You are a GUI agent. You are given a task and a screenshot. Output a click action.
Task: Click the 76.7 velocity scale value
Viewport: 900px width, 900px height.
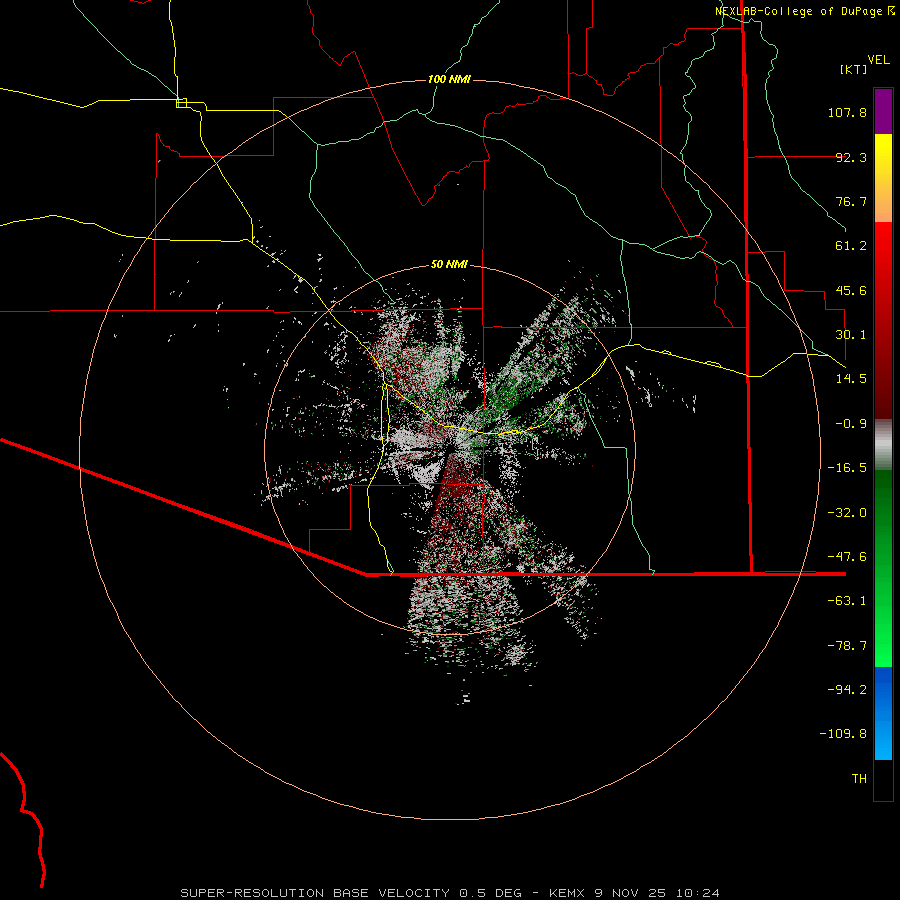[851, 201]
